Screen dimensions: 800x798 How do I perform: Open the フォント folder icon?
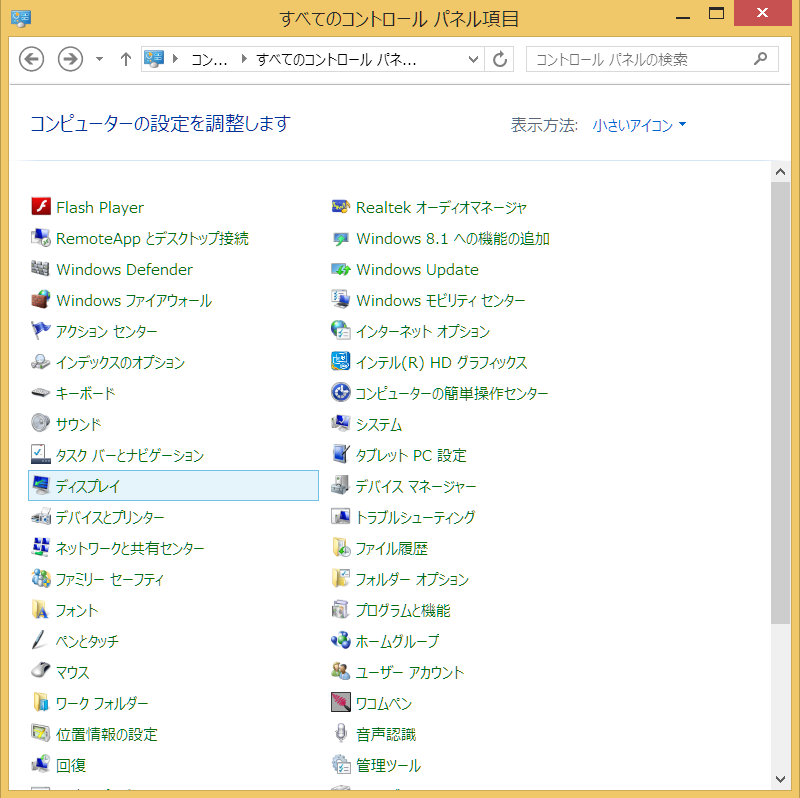(41, 610)
